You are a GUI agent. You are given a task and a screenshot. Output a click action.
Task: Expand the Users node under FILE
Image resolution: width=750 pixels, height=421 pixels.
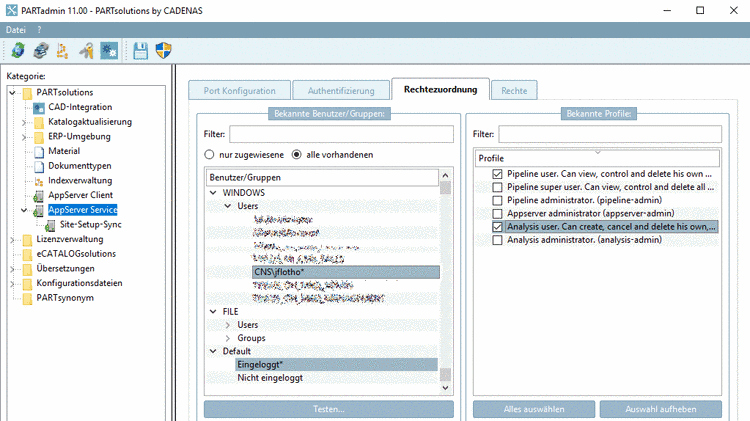click(x=228, y=325)
